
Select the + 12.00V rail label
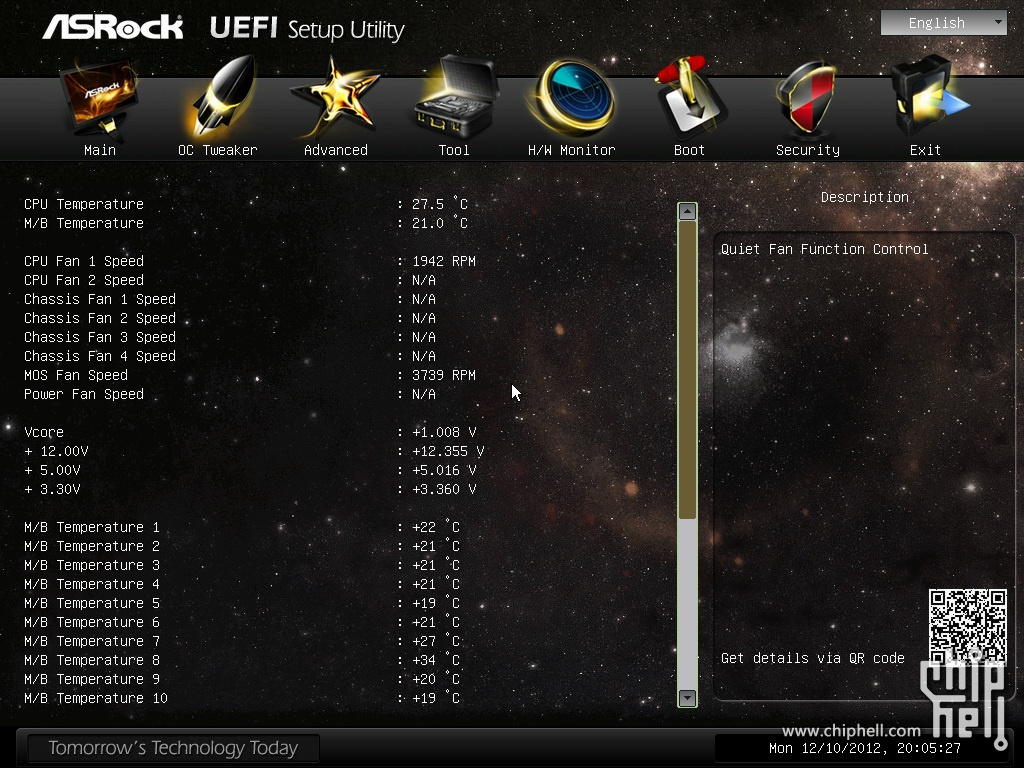[56, 451]
